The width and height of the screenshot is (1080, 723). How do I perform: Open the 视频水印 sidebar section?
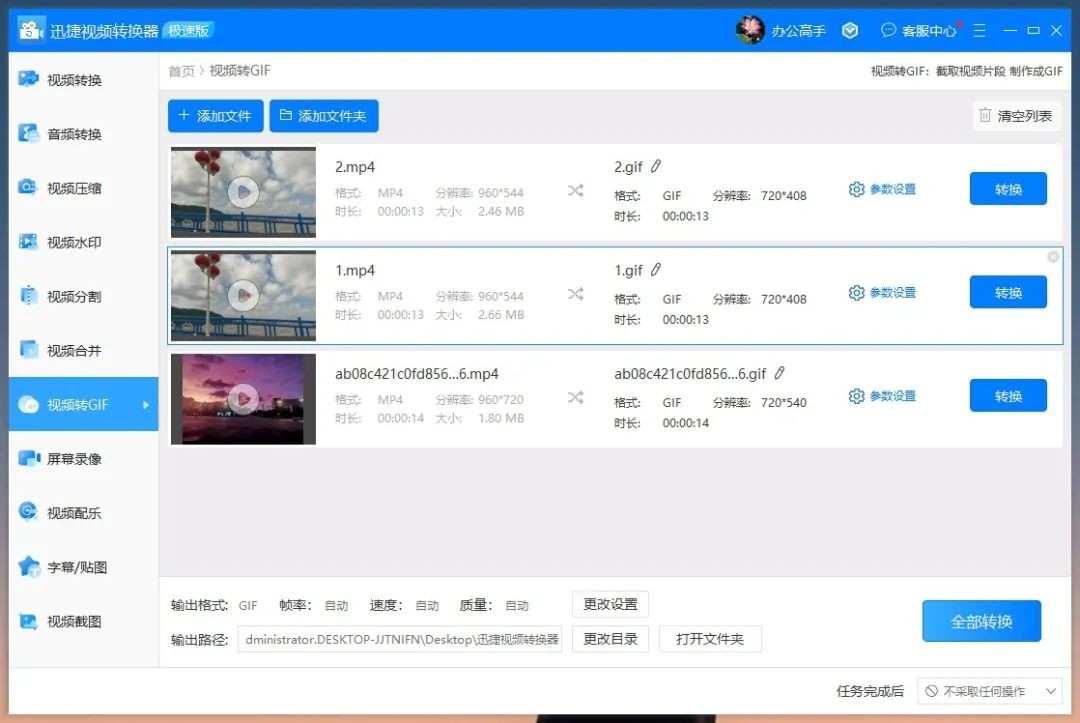pos(83,242)
